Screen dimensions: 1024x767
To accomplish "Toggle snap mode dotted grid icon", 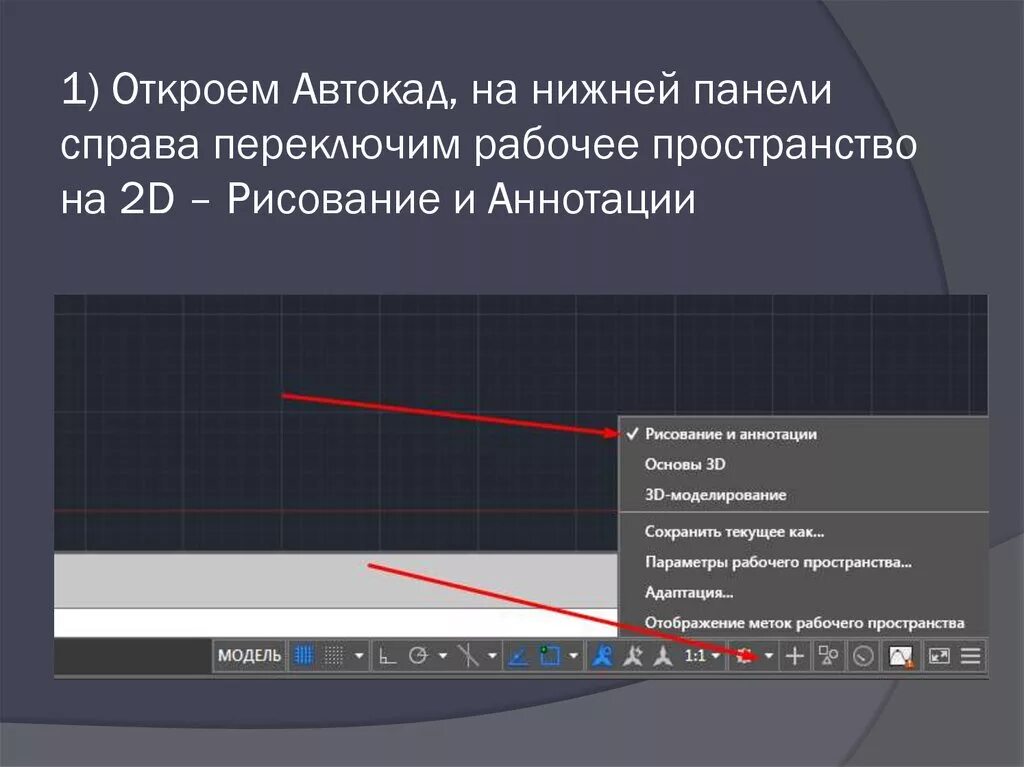I will coord(334,655).
